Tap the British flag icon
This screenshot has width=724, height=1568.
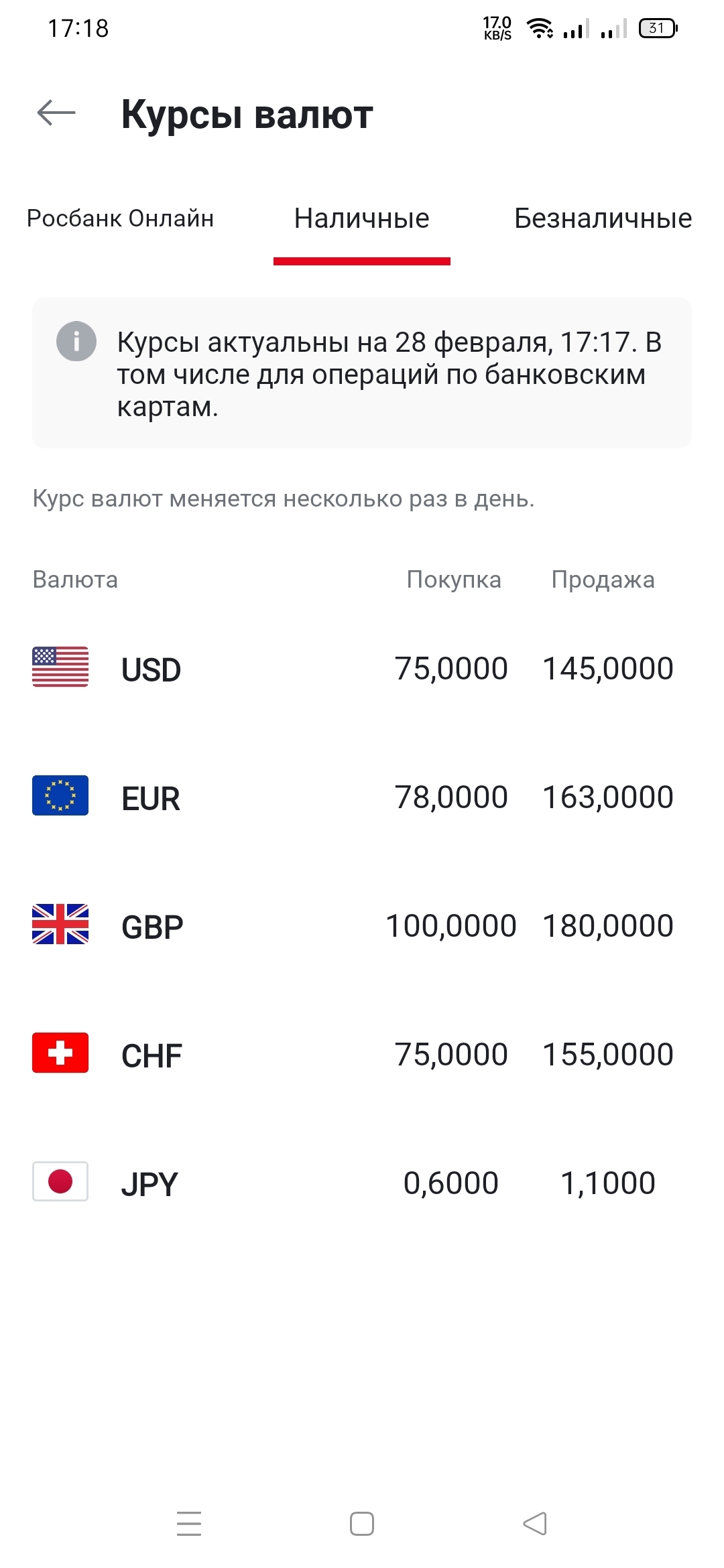point(60,924)
